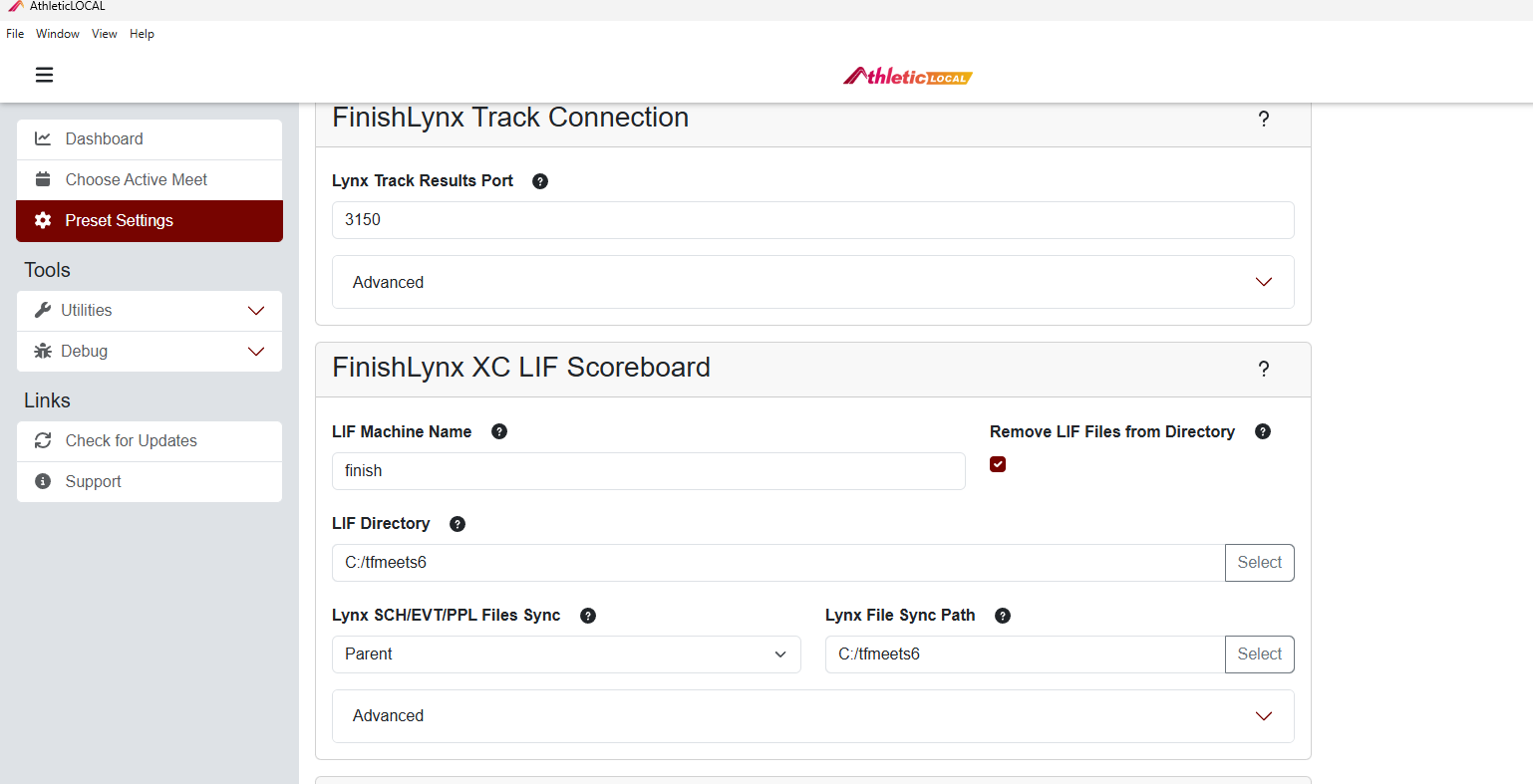Click Select button for LIF Directory

1260,563
